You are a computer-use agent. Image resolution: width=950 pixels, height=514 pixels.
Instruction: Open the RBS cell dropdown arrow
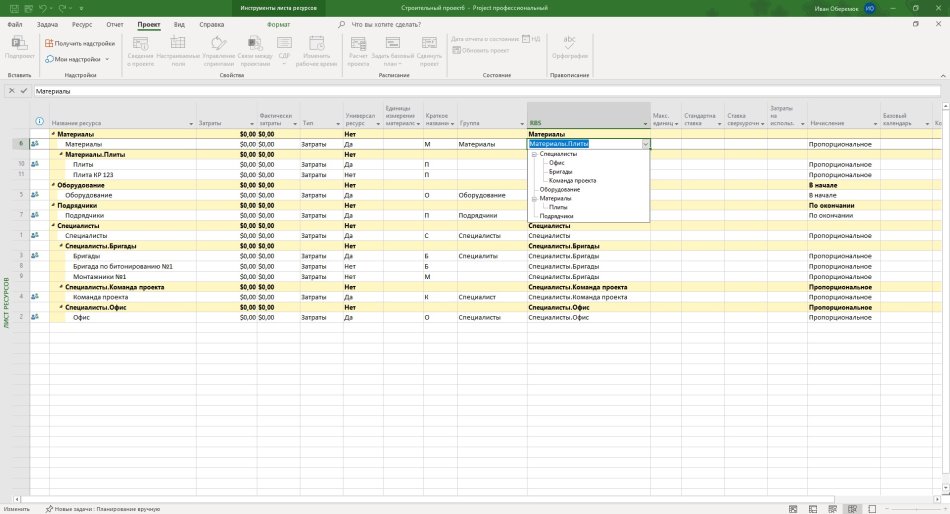645,144
